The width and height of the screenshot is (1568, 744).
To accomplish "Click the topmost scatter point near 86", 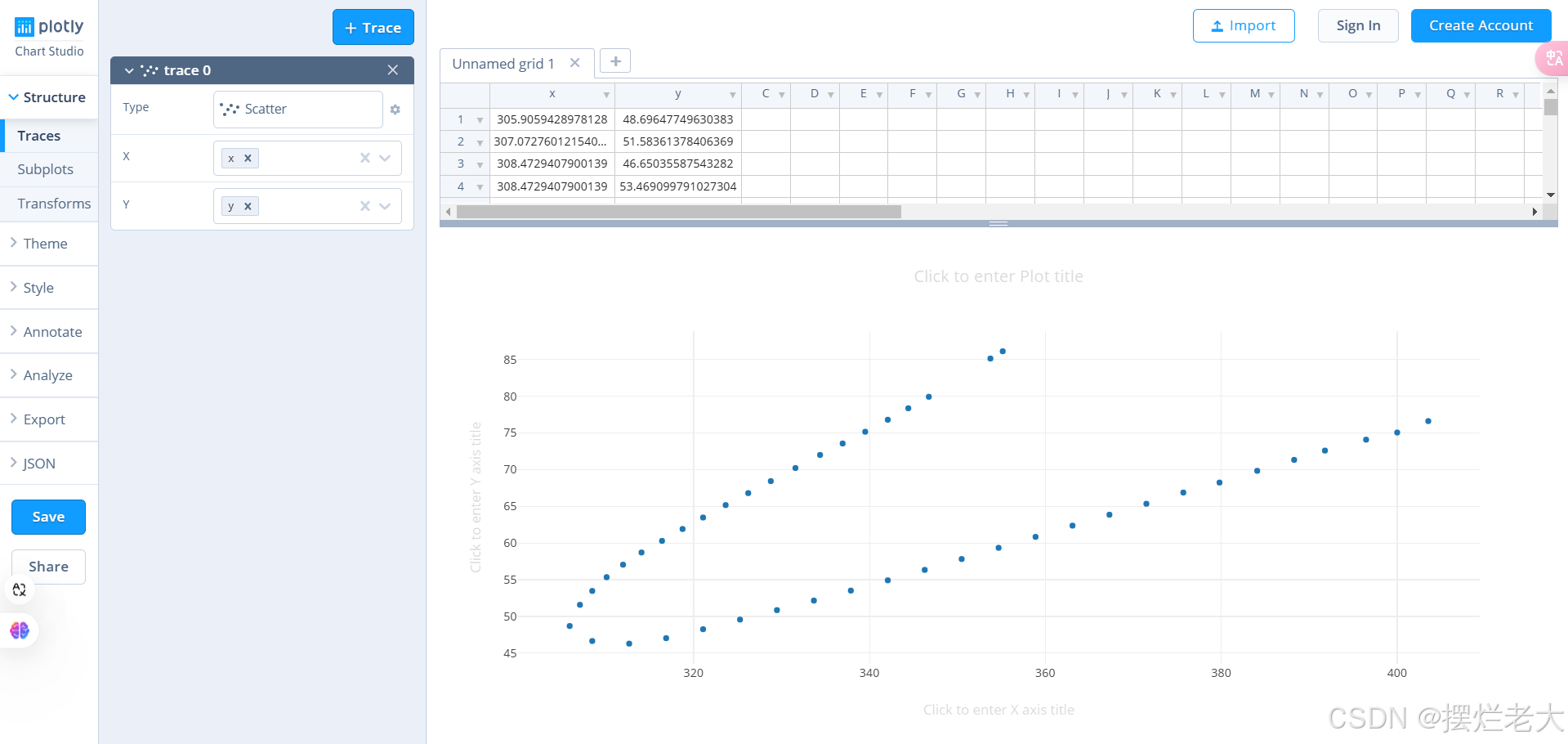I will [1003, 352].
